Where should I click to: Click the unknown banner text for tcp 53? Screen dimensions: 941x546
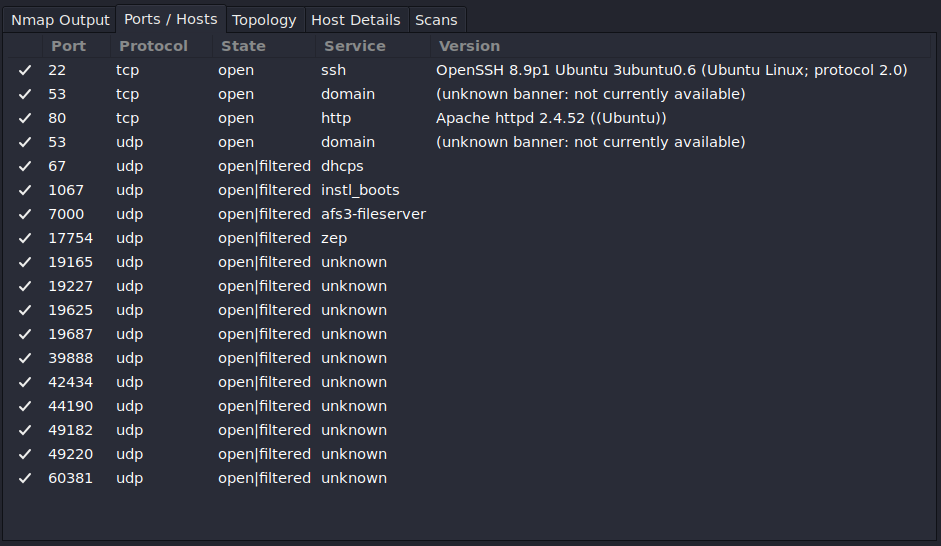pyautogui.click(x=591, y=94)
